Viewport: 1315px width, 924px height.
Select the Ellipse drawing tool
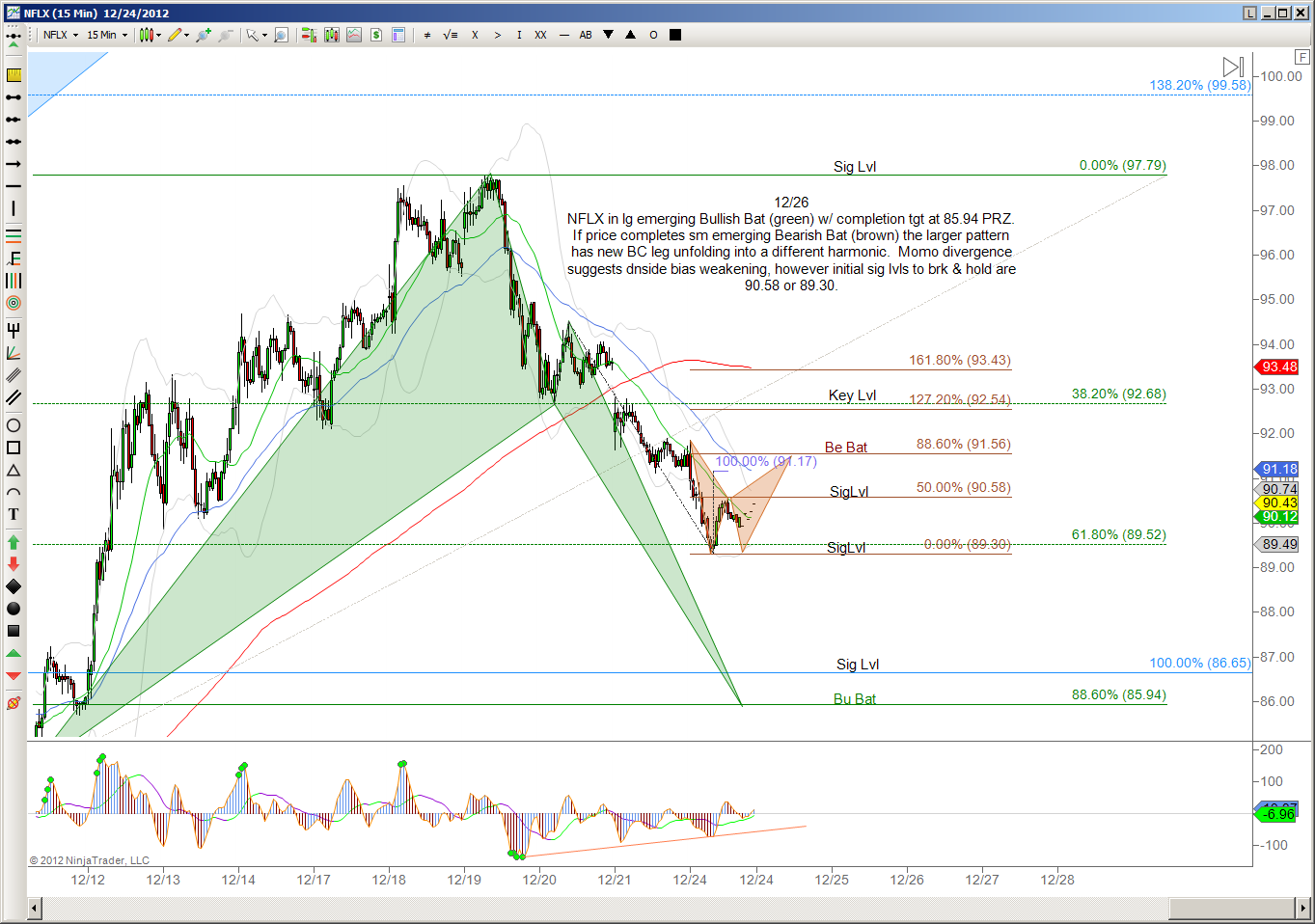click(x=14, y=425)
